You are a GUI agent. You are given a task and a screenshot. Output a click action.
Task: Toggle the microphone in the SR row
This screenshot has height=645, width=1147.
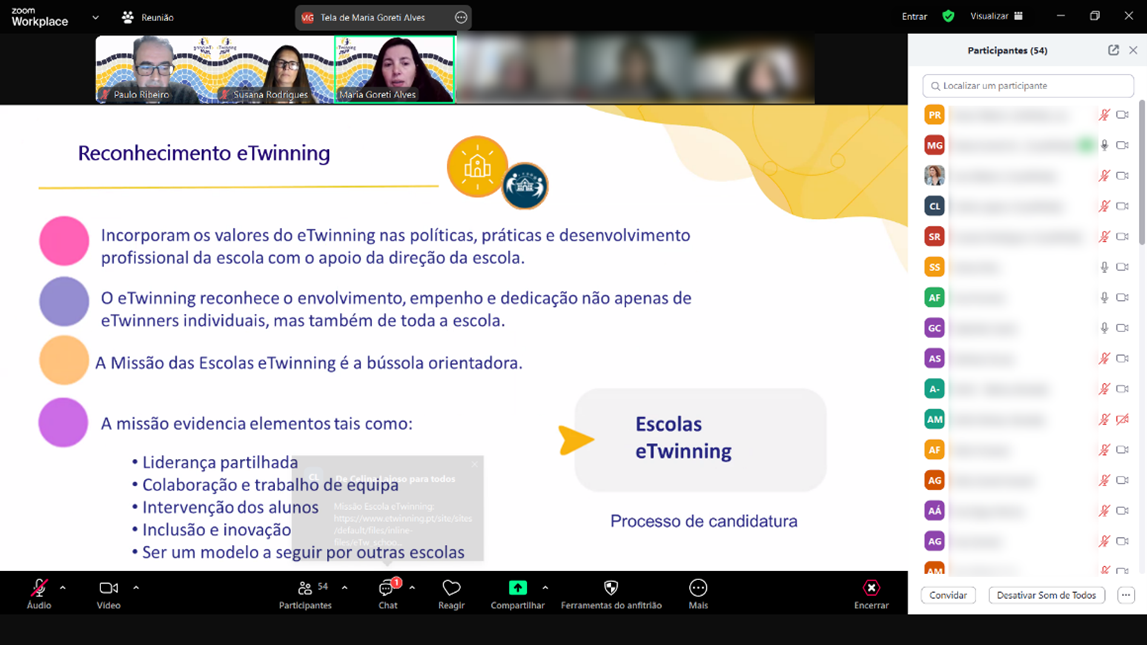point(1104,237)
